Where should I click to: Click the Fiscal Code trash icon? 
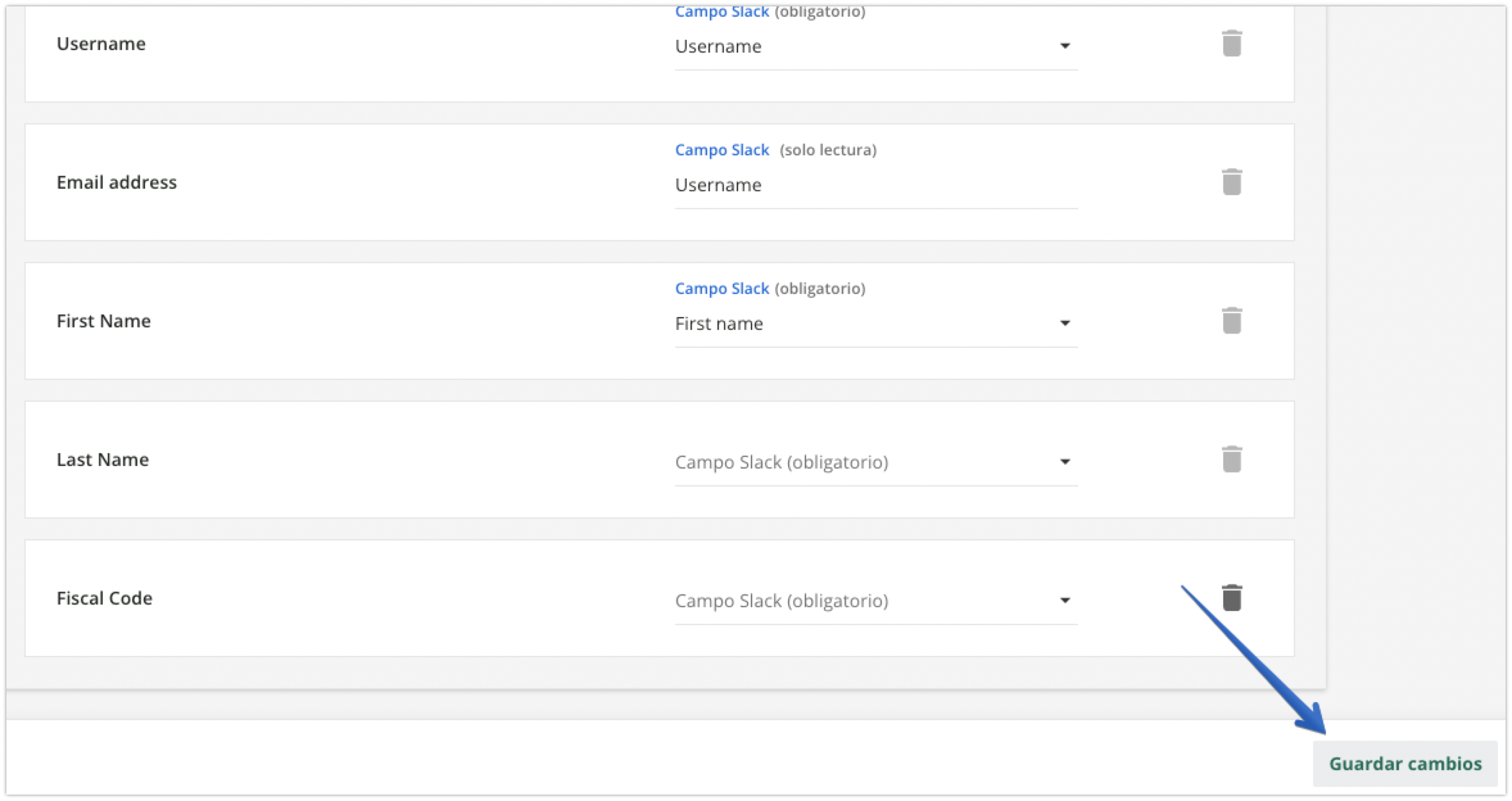pyautogui.click(x=1231, y=598)
